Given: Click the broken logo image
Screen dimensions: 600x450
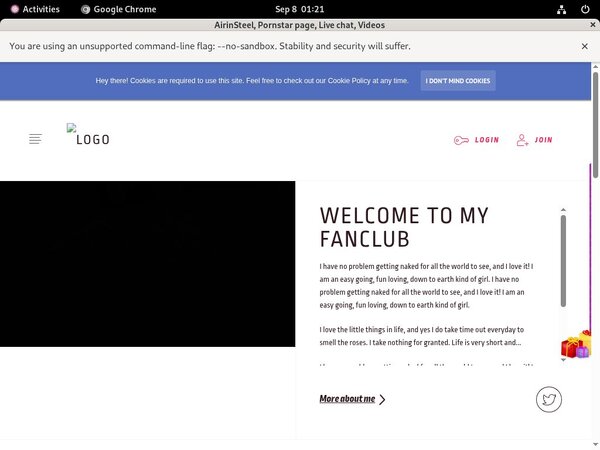Looking at the screenshot, I should tap(72, 128).
